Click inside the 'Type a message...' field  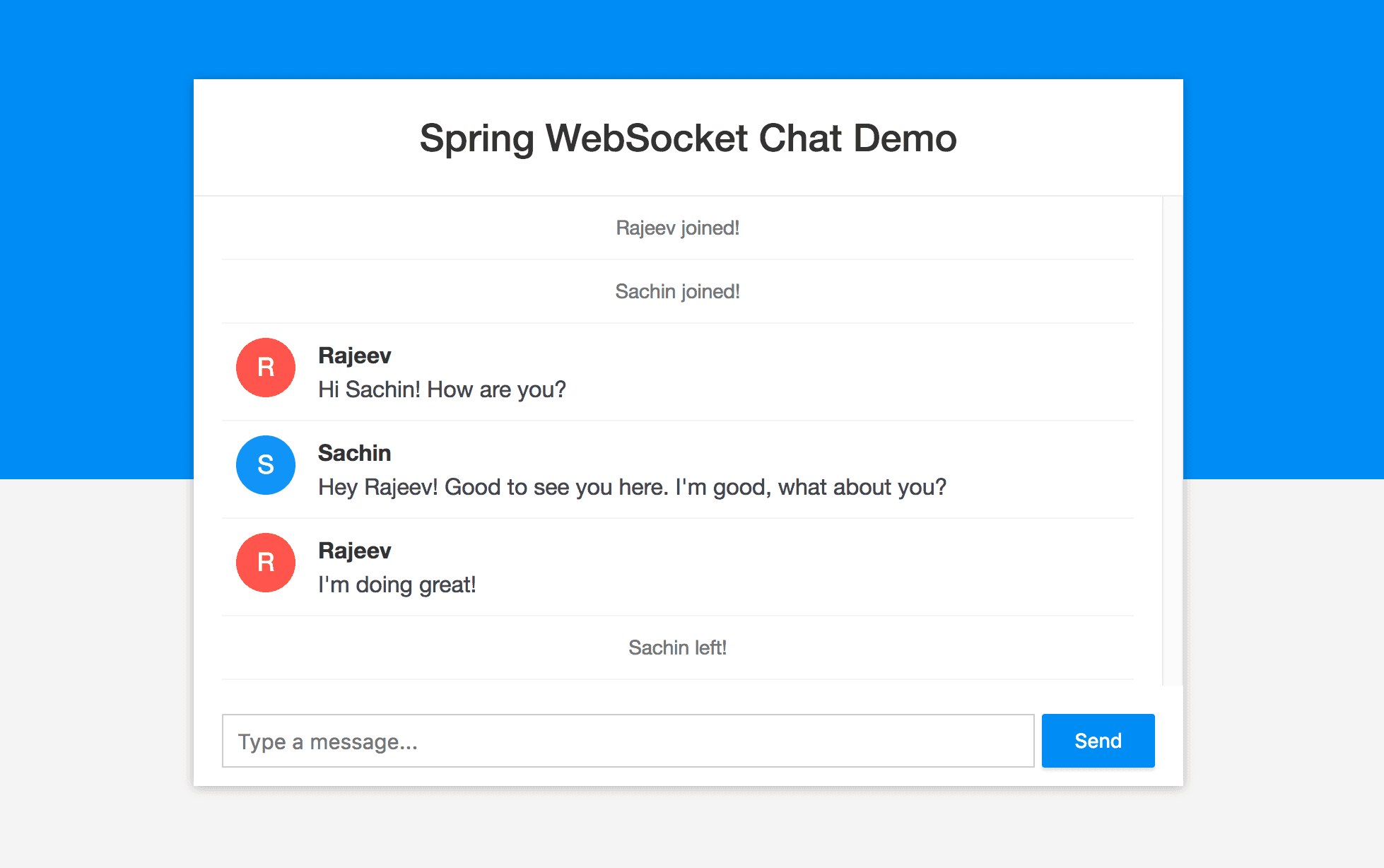click(x=628, y=741)
